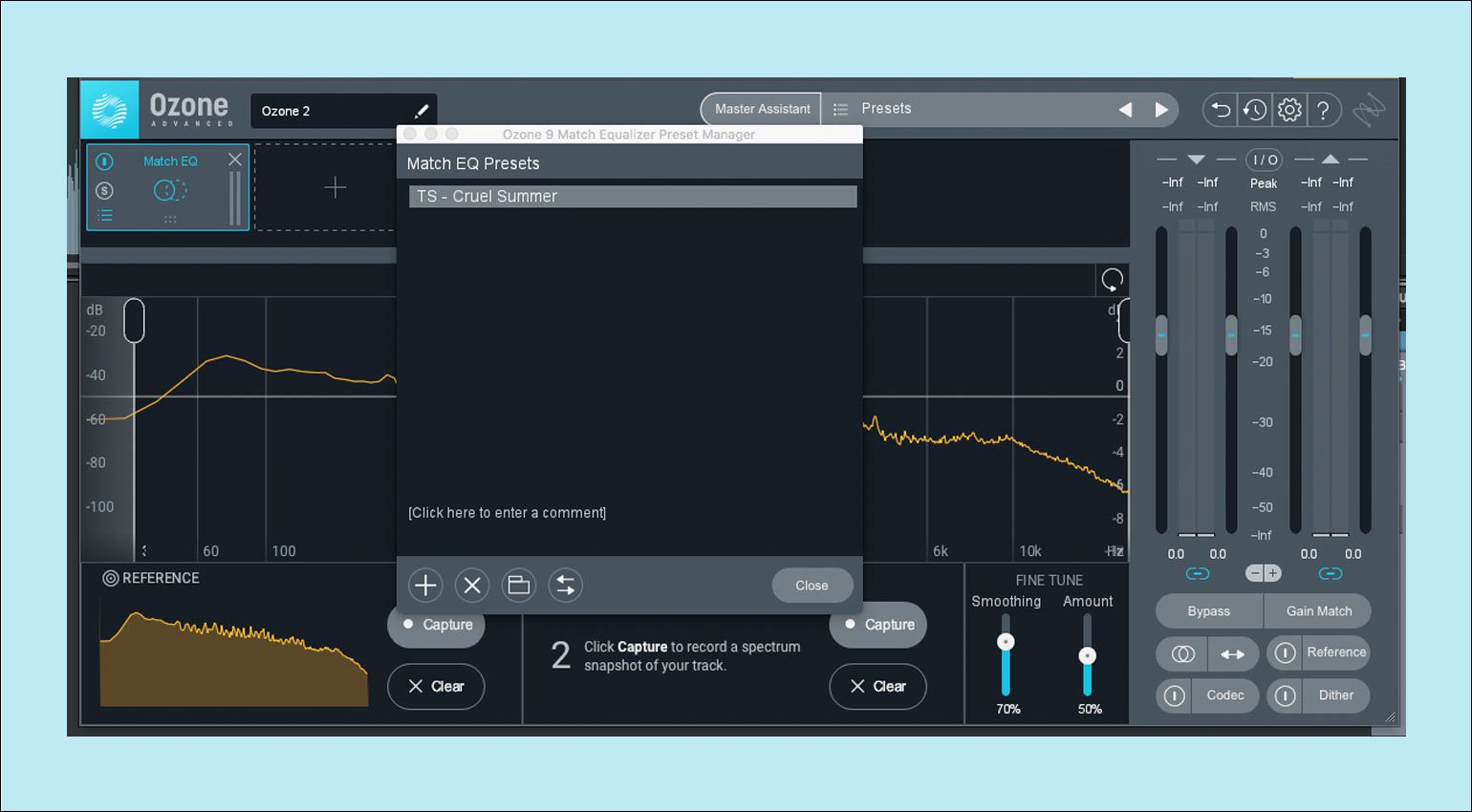Image resolution: width=1472 pixels, height=812 pixels.
Task: Click the question mark help icon
Action: [1324, 111]
